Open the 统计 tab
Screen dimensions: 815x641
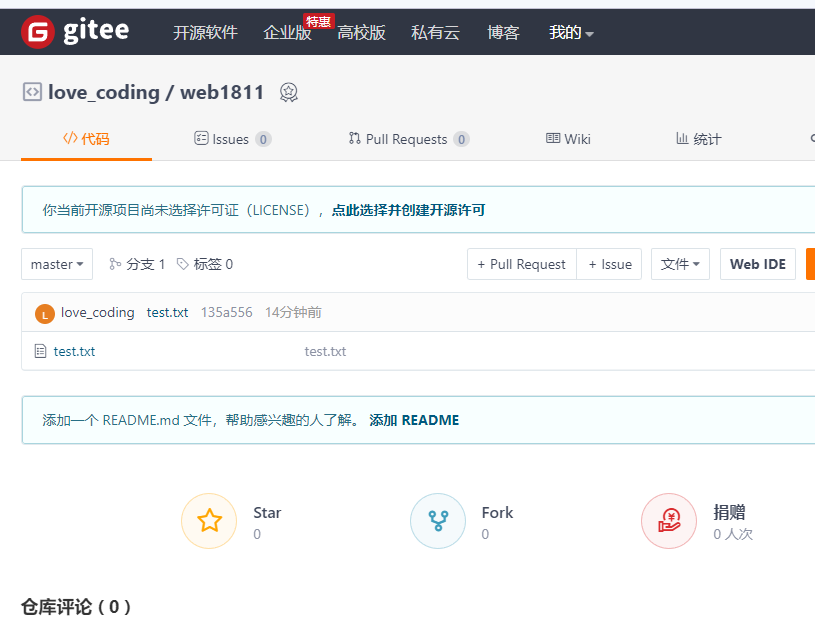point(698,139)
